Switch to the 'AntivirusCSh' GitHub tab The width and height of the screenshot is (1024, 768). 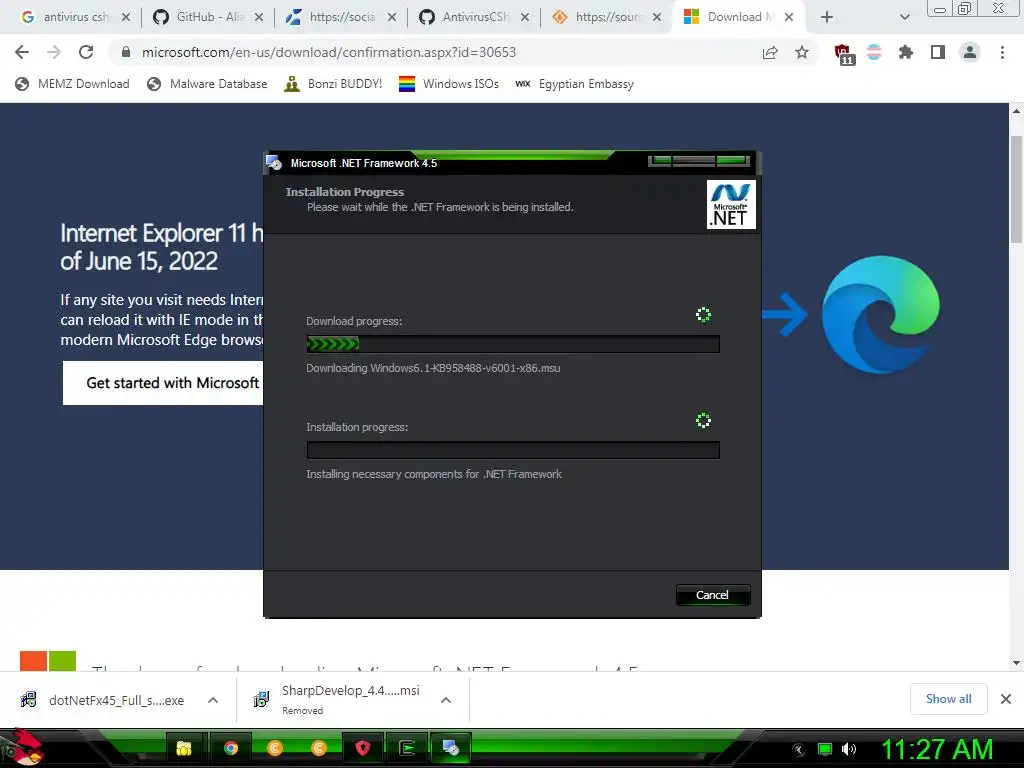click(475, 17)
